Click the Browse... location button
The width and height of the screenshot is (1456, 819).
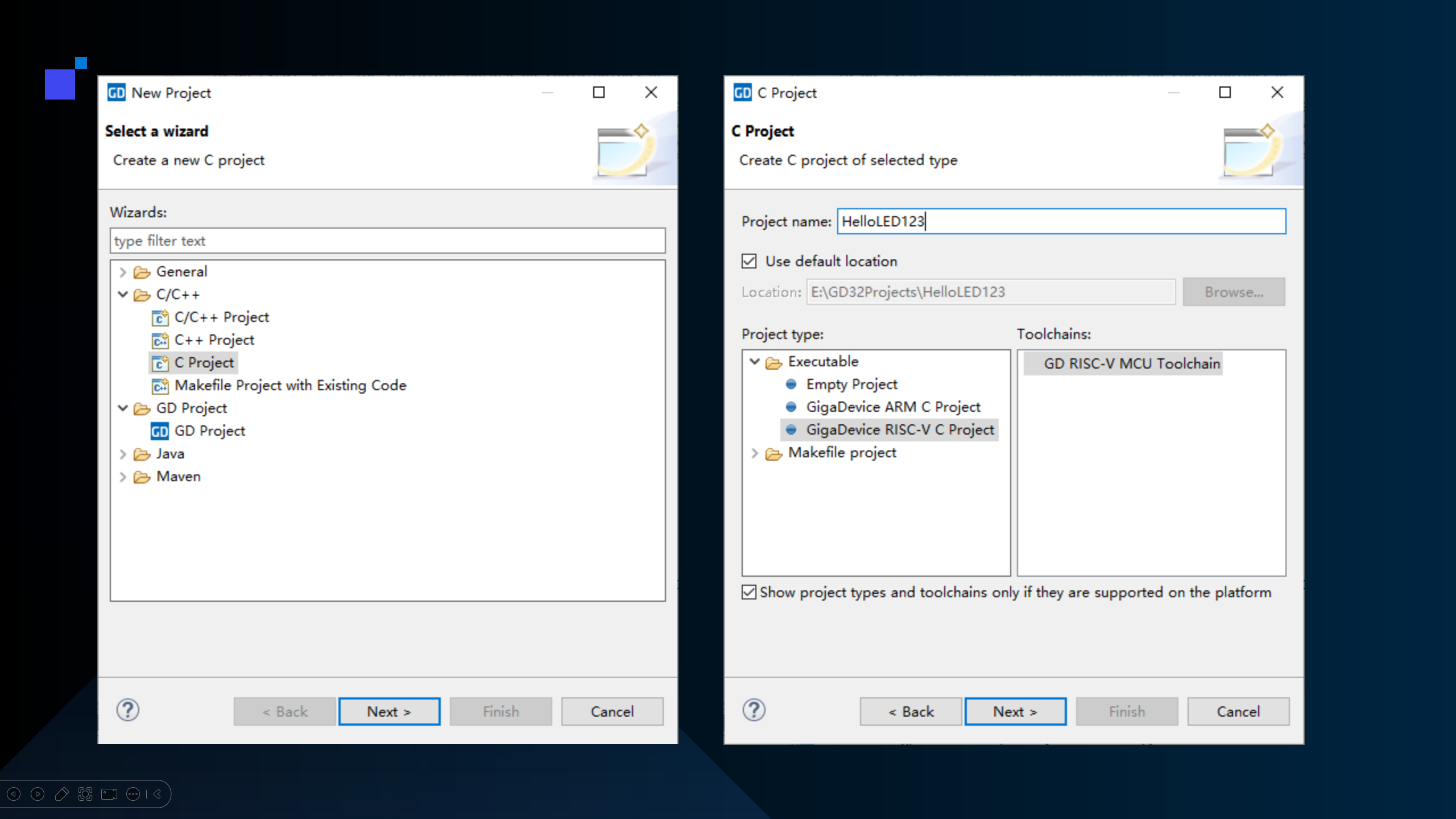click(1234, 292)
